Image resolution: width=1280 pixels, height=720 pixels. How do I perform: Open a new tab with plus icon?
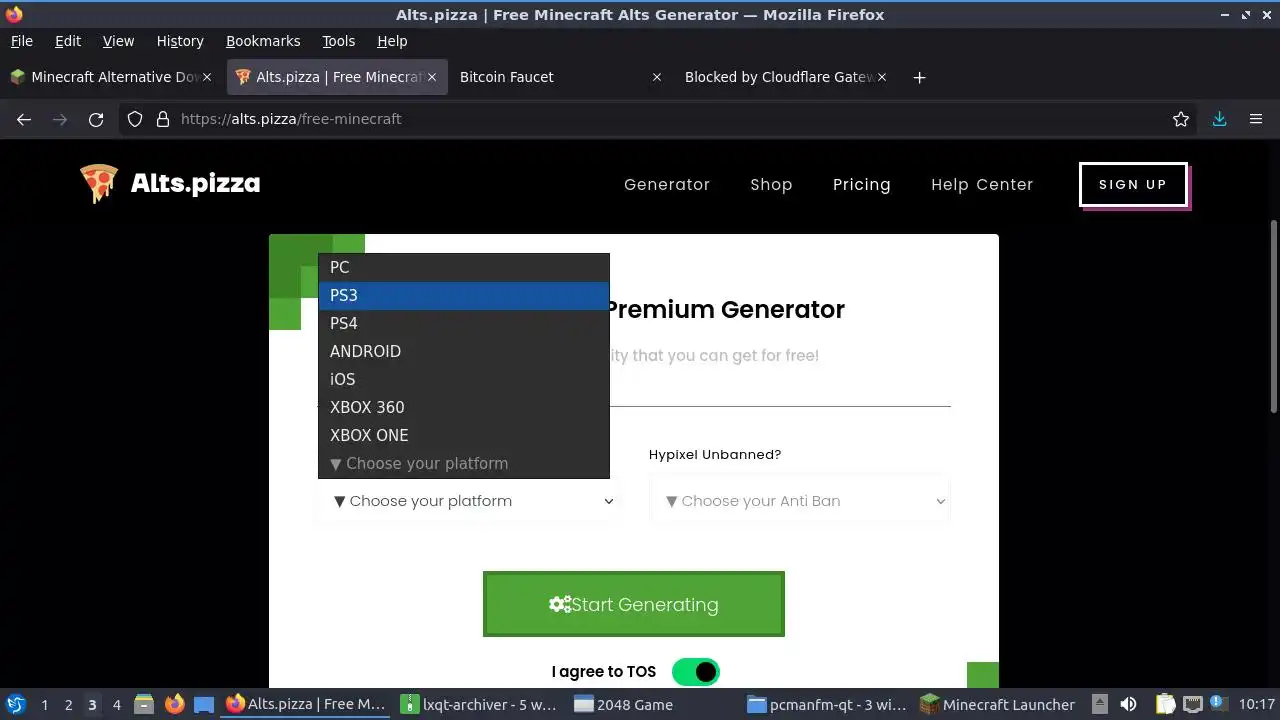(x=919, y=77)
